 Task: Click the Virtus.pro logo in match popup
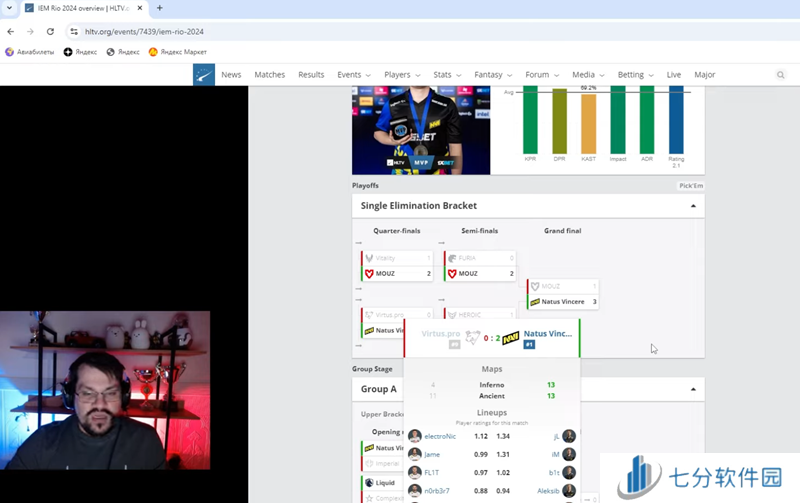(x=473, y=337)
